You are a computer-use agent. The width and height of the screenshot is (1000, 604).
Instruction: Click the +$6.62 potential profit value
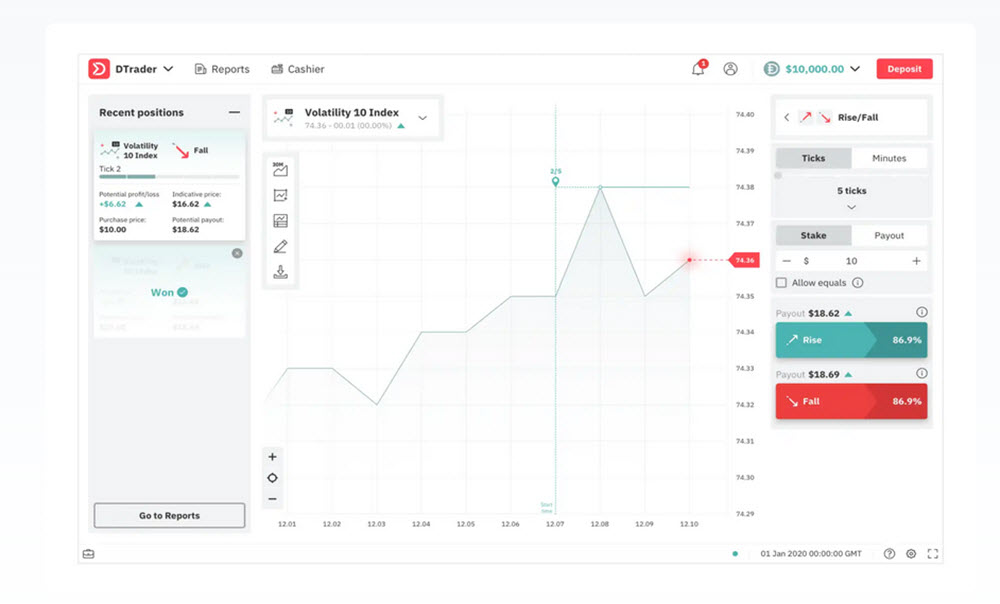point(112,204)
